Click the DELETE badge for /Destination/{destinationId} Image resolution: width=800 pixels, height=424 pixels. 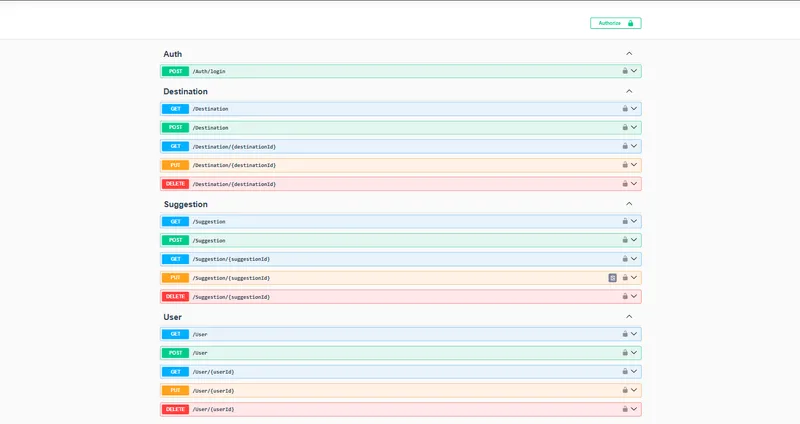click(x=176, y=184)
